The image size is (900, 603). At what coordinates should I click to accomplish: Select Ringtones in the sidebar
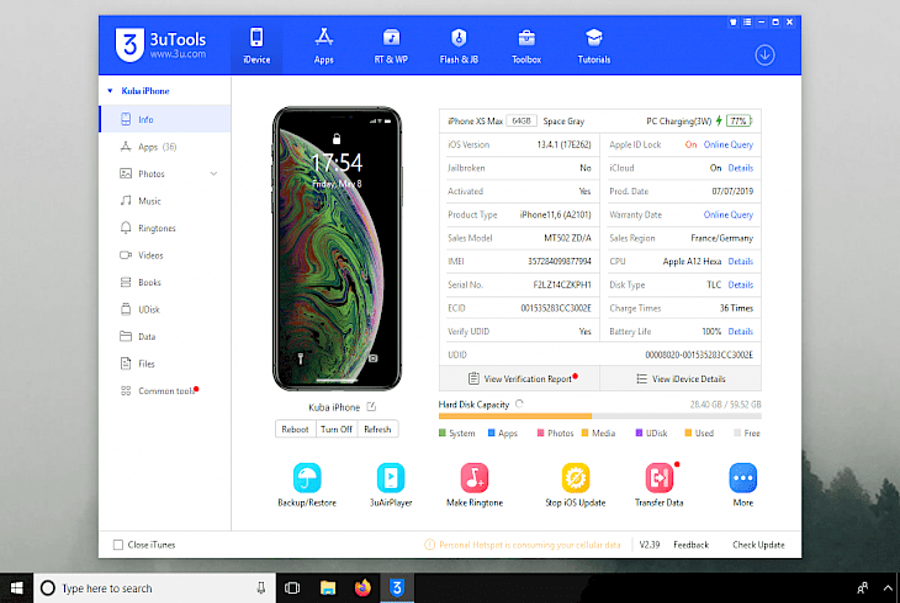point(156,228)
